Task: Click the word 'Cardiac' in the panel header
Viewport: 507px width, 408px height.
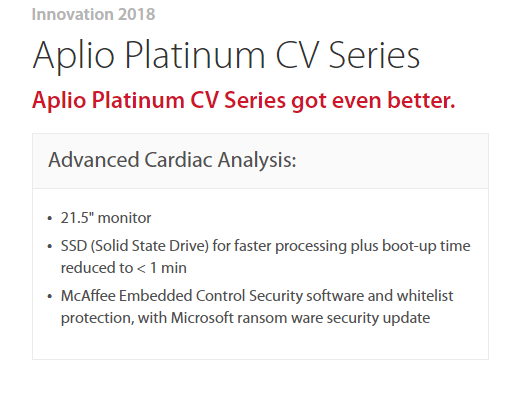Action: click(178, 160)
